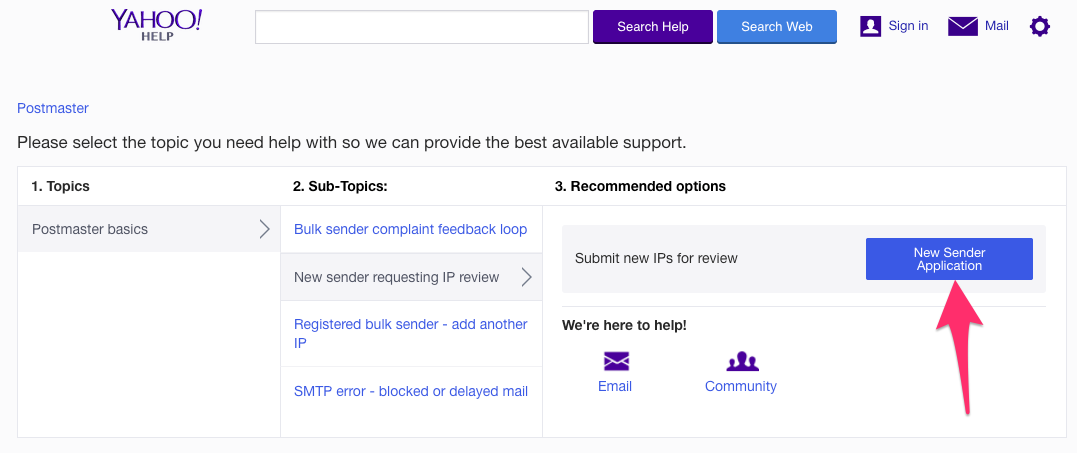Image resolution: width=1077 pixels, height=453 pixels.
Task: Click the Community people icon
Action: click(742, 361)
